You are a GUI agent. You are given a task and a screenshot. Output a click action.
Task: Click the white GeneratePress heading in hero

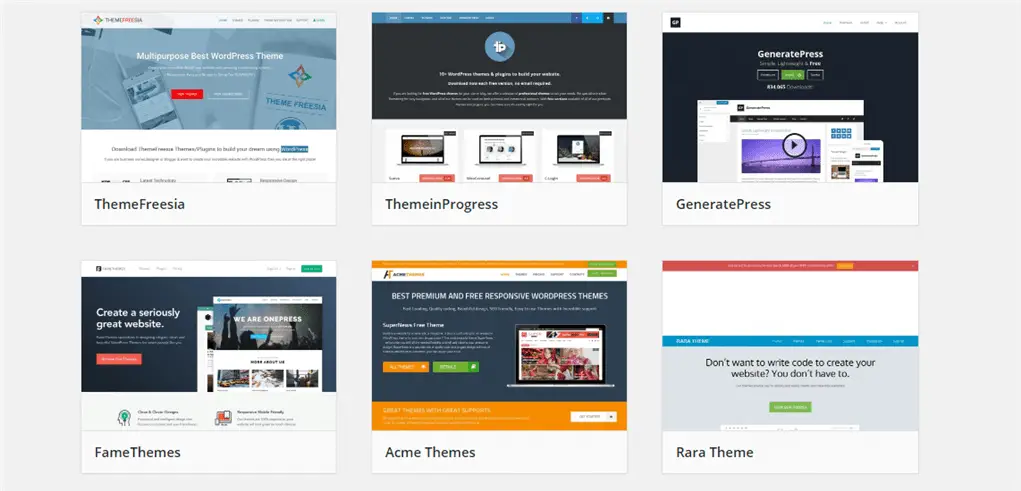tap(790, 54)
